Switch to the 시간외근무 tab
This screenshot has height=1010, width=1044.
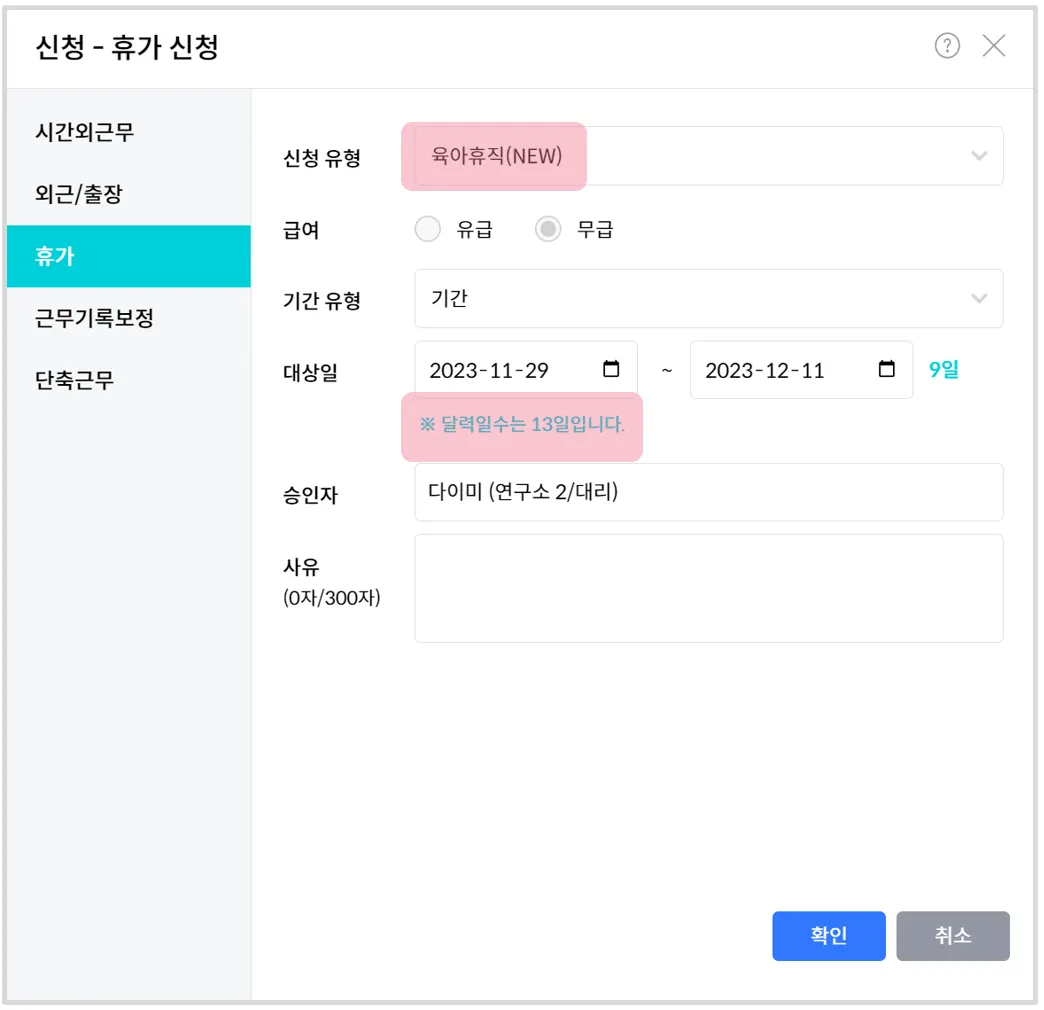(84, 131)
